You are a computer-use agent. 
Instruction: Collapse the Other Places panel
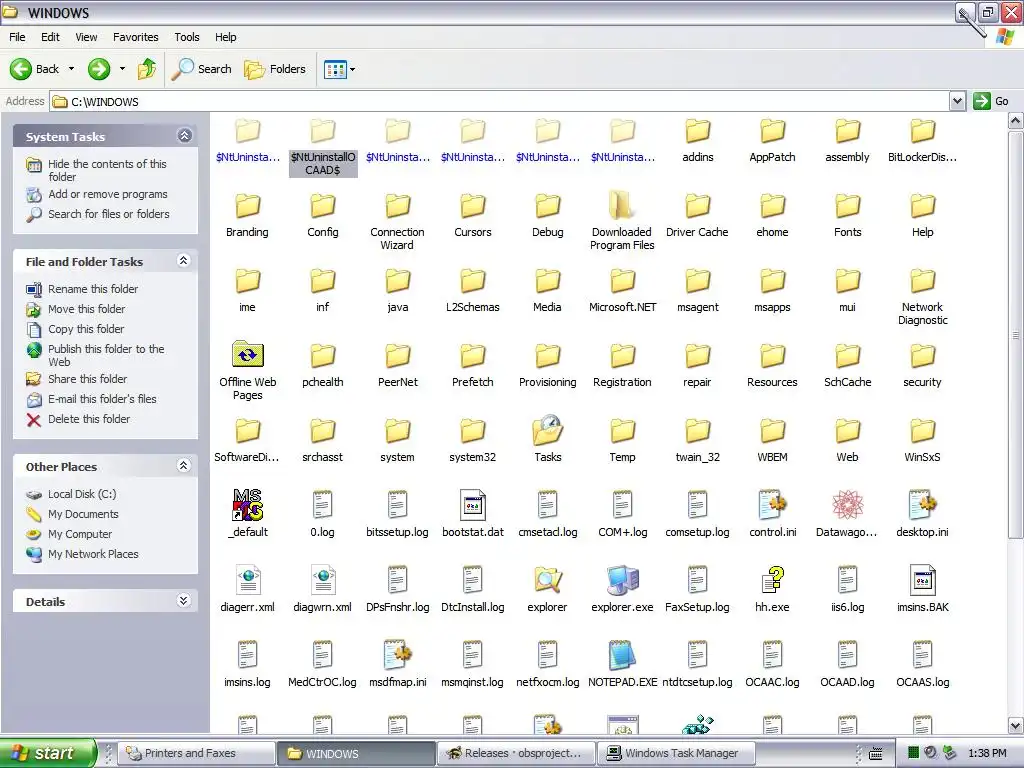[x=184, y=466]
